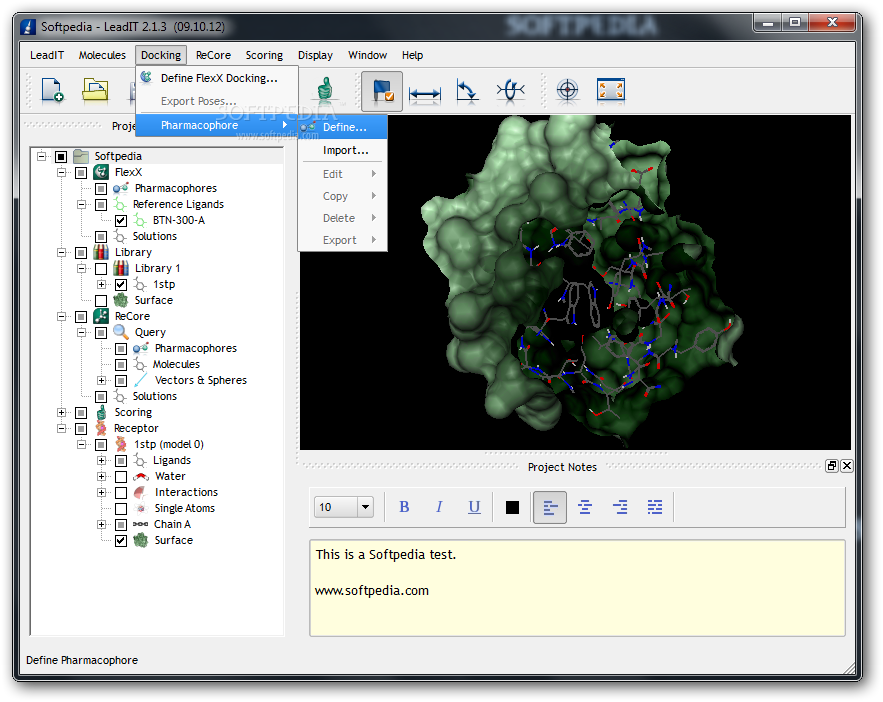Screen dimensions: 883x702
Task: Apply underline formatting in Project Notes
Action: (474, 507)
